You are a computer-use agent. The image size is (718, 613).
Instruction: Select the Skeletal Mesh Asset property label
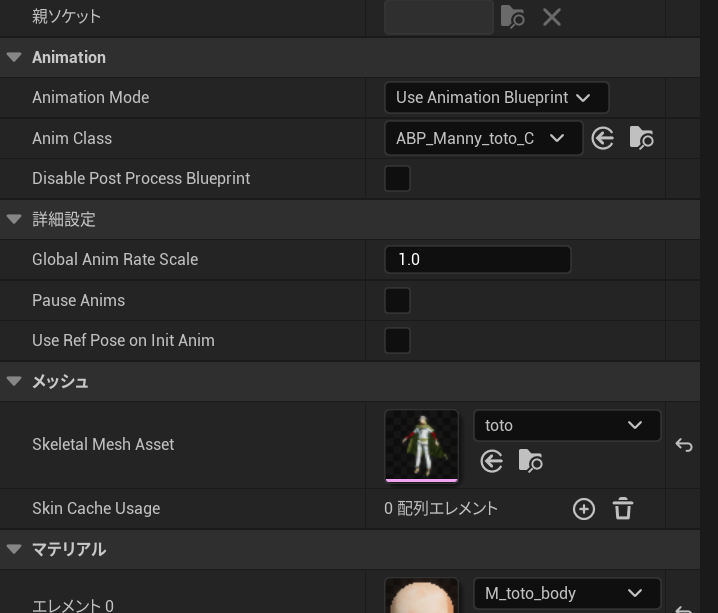[x=103, y=445]
